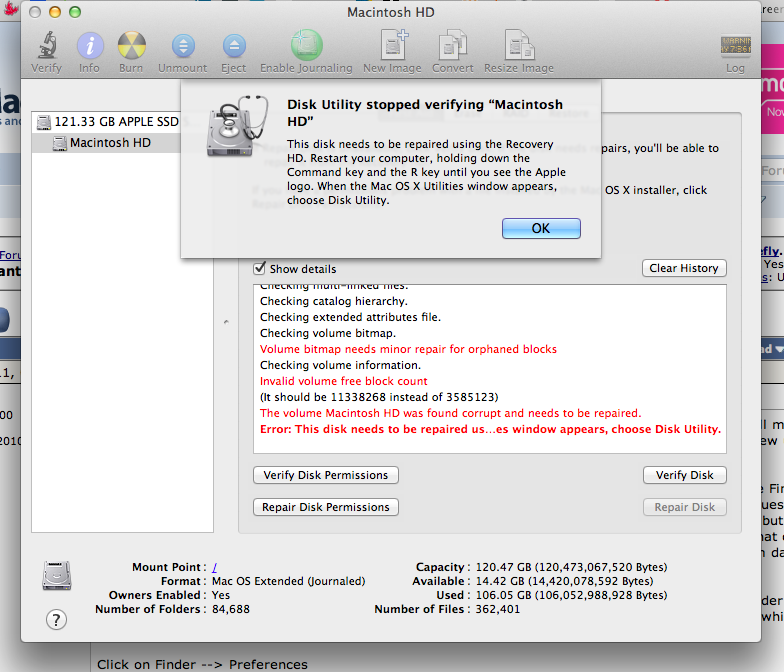Image resolution: width=784 pixels, height=672 pixels.
Task: Click the mount point slash link
Action: click(214, 568)
